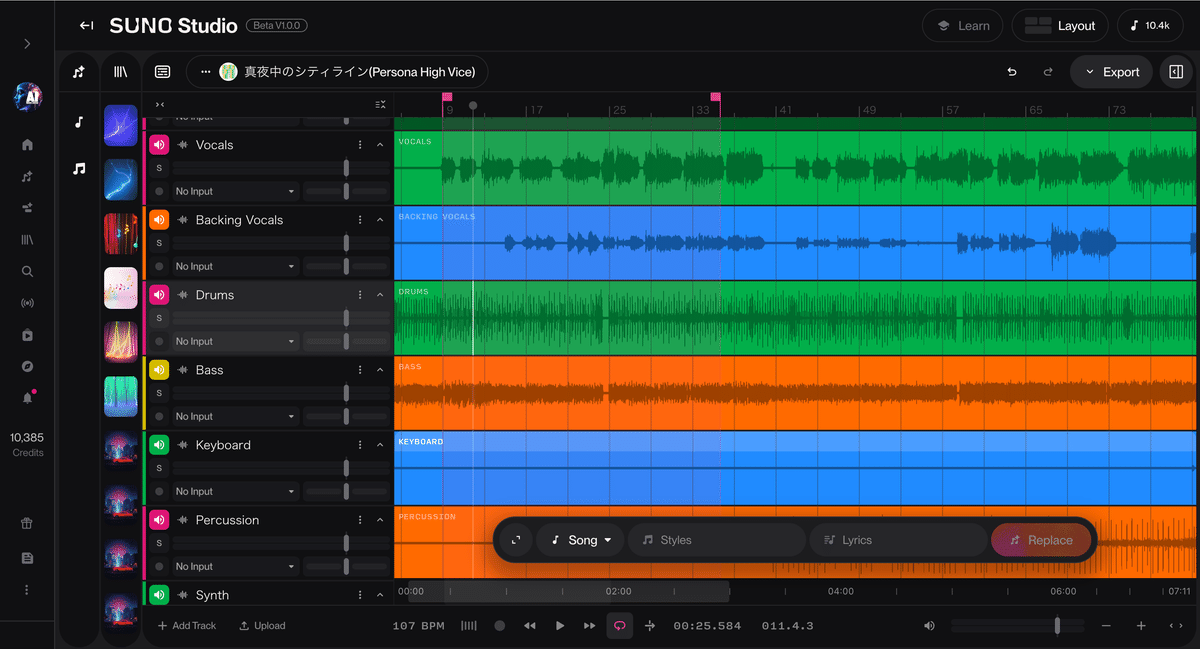This screenshot has width=1200, height=649.
Task: Open the Layout menu at top right
Action: (1060, 25)
